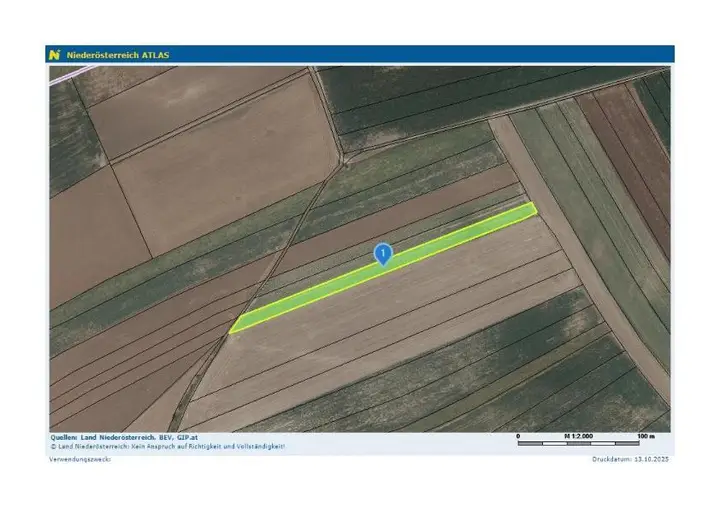Click the Verwendungszweck label
Image resolution: width=720 pixels, height=508 pixels.
(x=81, y=459)
